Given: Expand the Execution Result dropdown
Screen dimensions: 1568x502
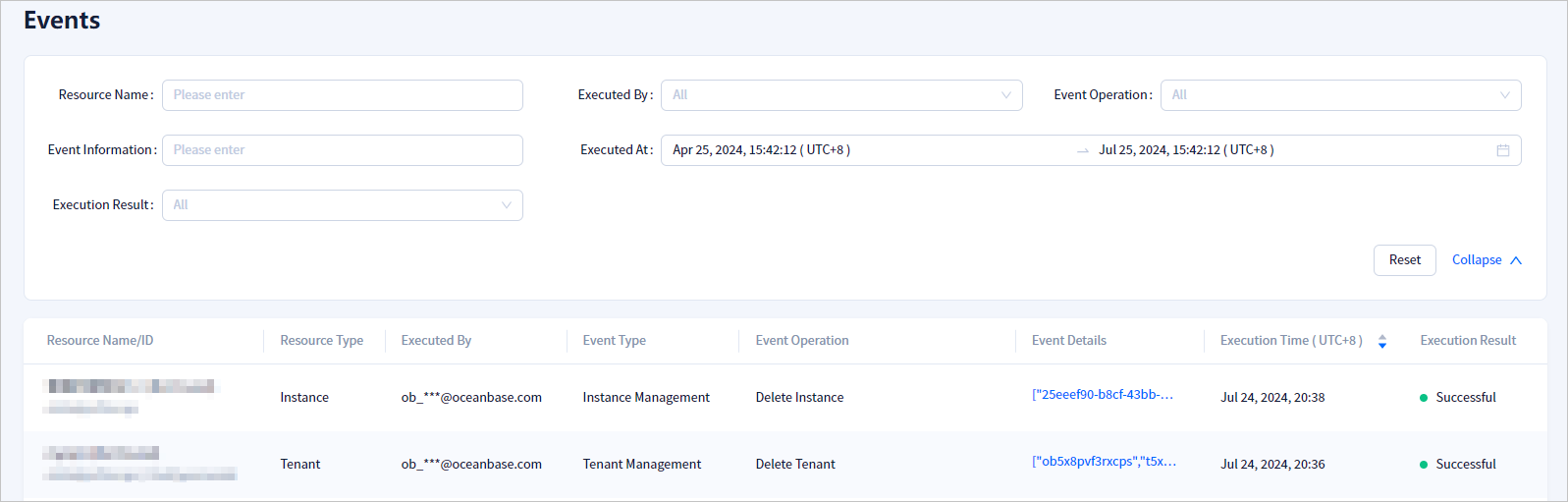Looking at the screenshot, I should [342, 205].
